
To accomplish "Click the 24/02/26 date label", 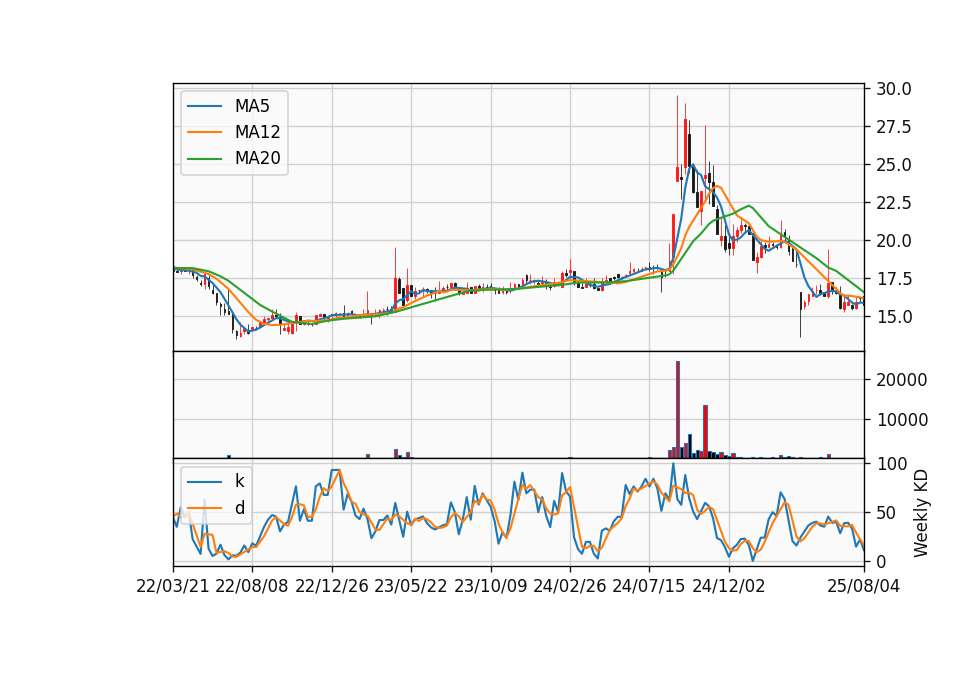I will coord(570,587).
